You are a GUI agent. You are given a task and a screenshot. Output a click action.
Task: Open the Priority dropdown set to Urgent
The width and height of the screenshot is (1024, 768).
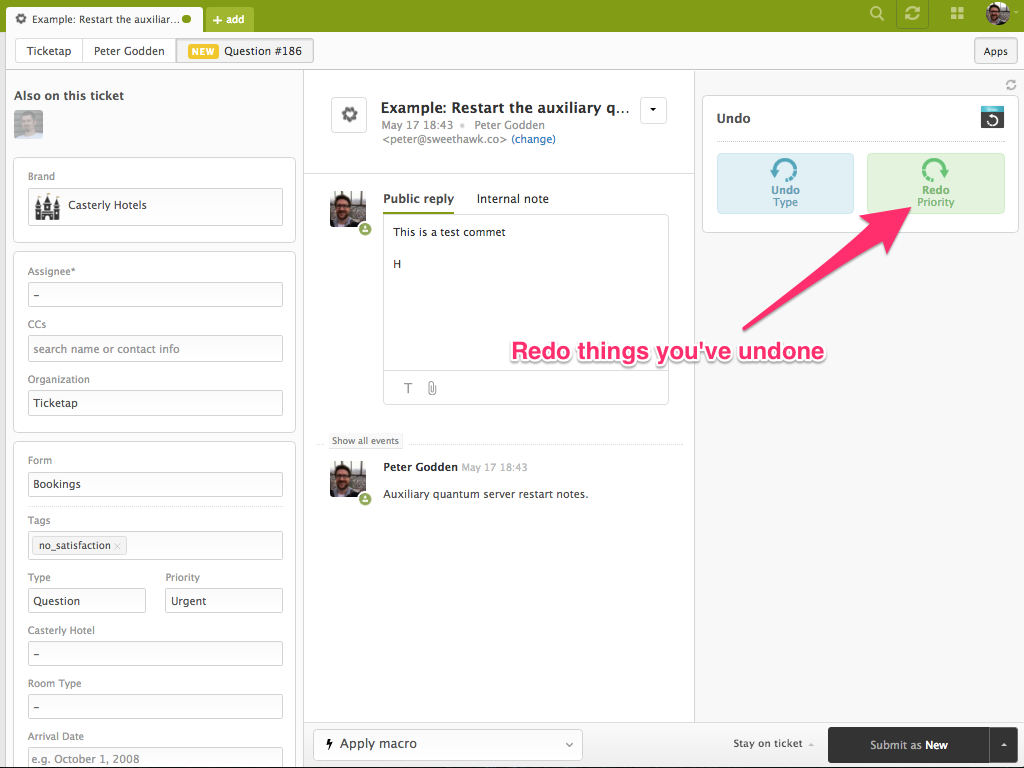224,601
